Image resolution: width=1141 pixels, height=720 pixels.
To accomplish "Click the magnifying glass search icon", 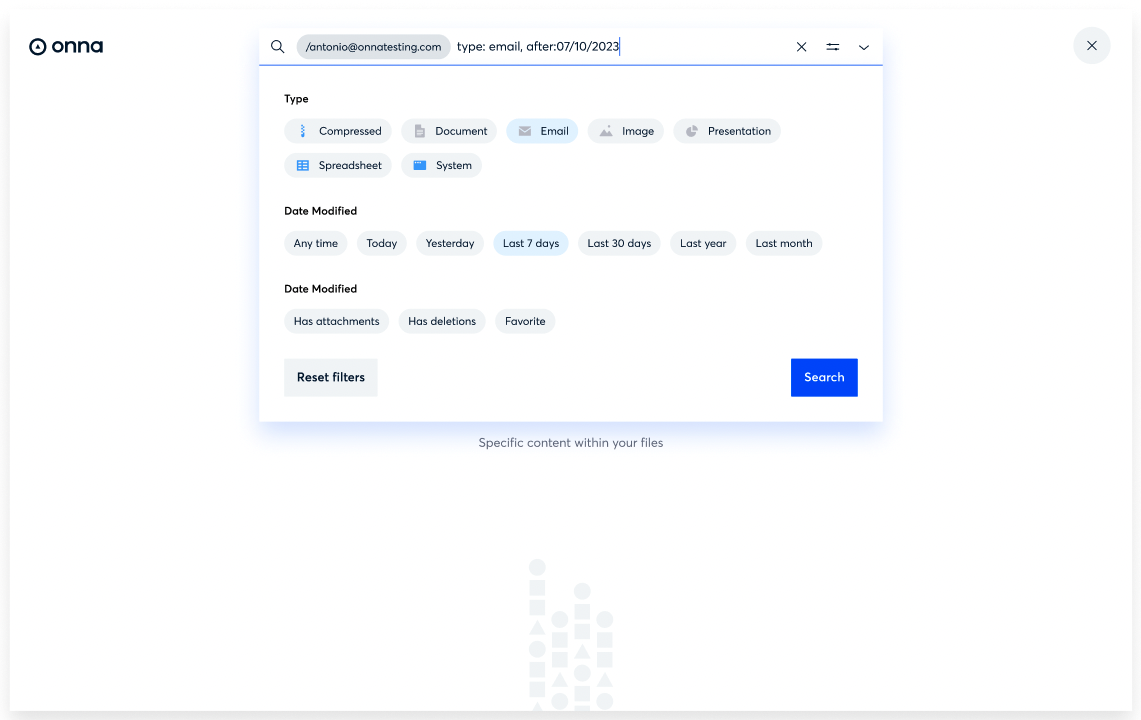I will [277, 47].
